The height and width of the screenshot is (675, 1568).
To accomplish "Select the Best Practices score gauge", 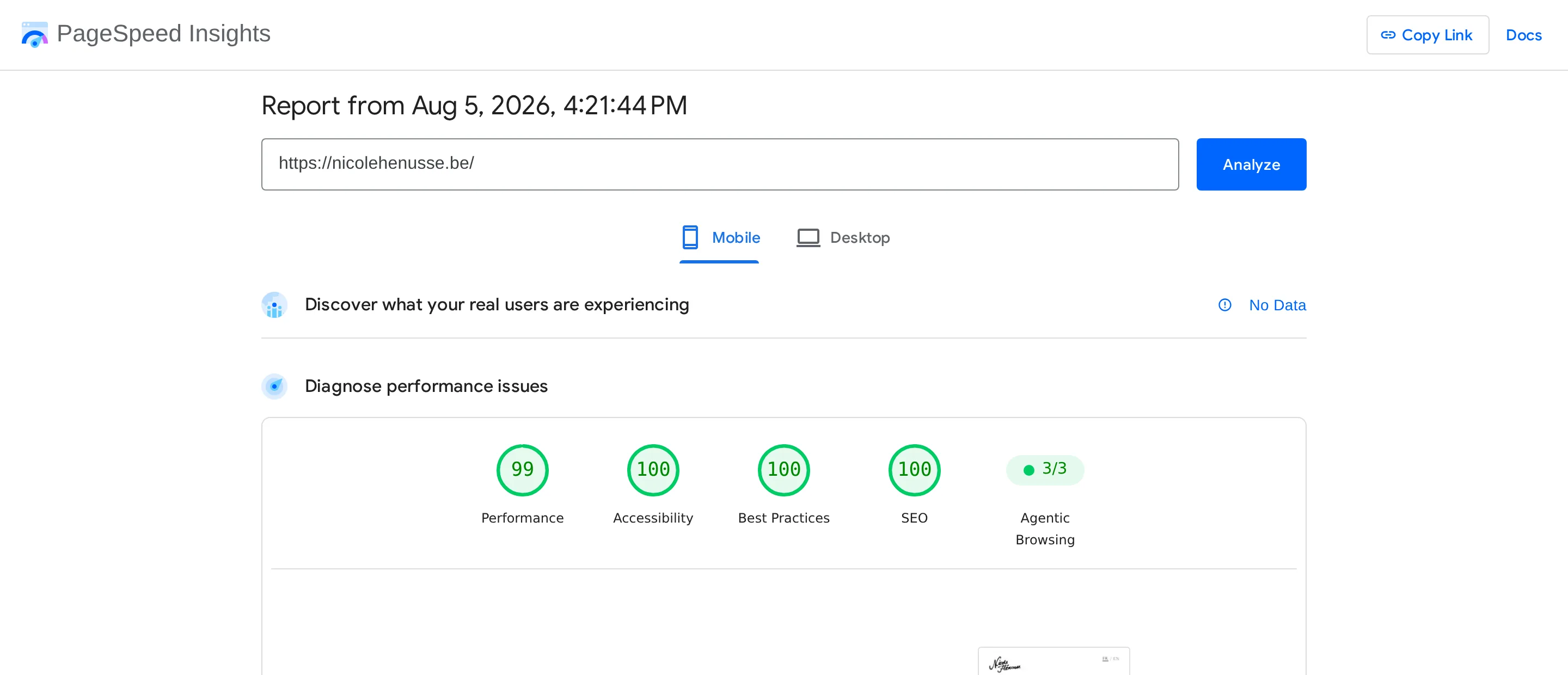I will coord(783,470).
